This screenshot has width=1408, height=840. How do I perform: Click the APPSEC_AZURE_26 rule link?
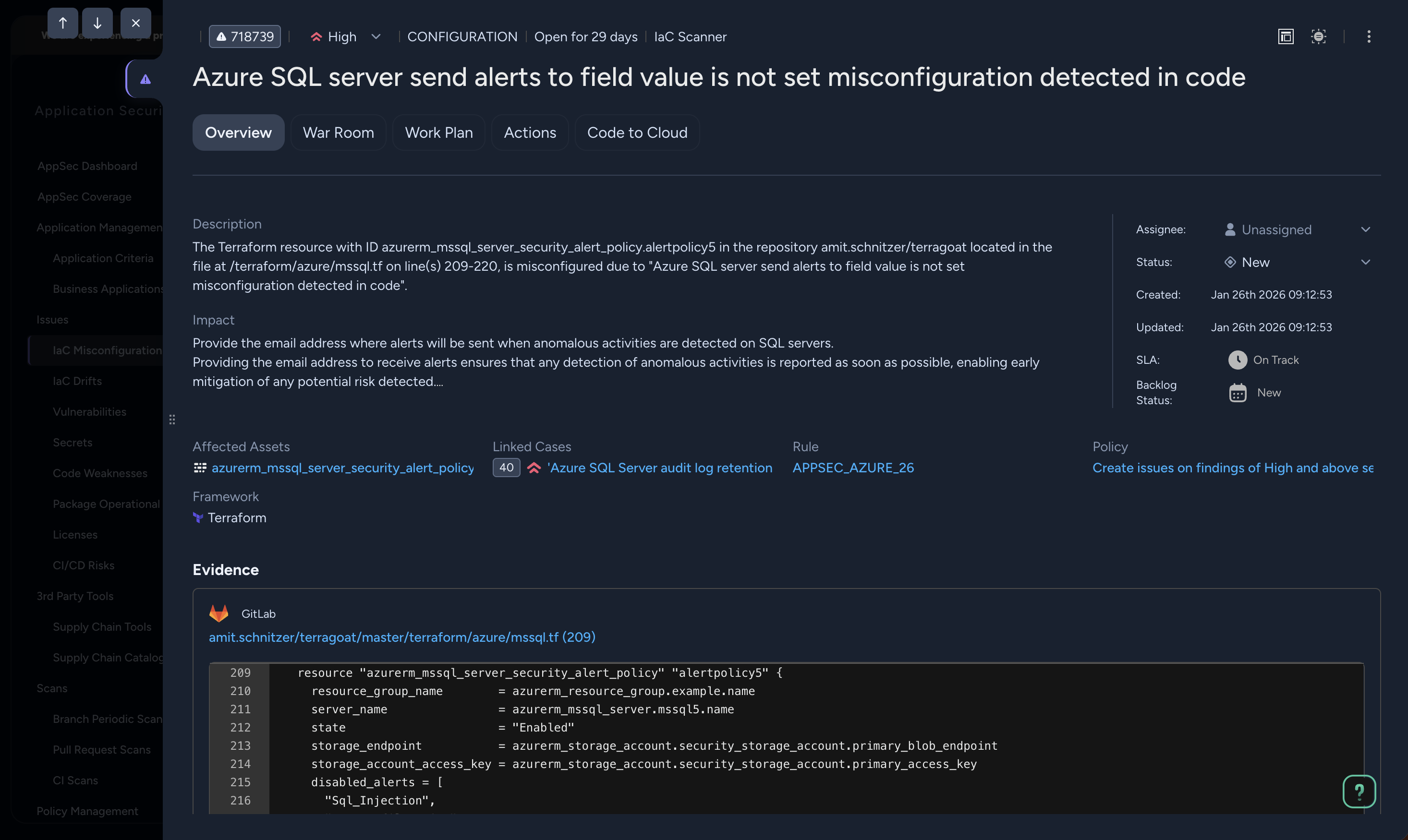click(x=853, y=468)
